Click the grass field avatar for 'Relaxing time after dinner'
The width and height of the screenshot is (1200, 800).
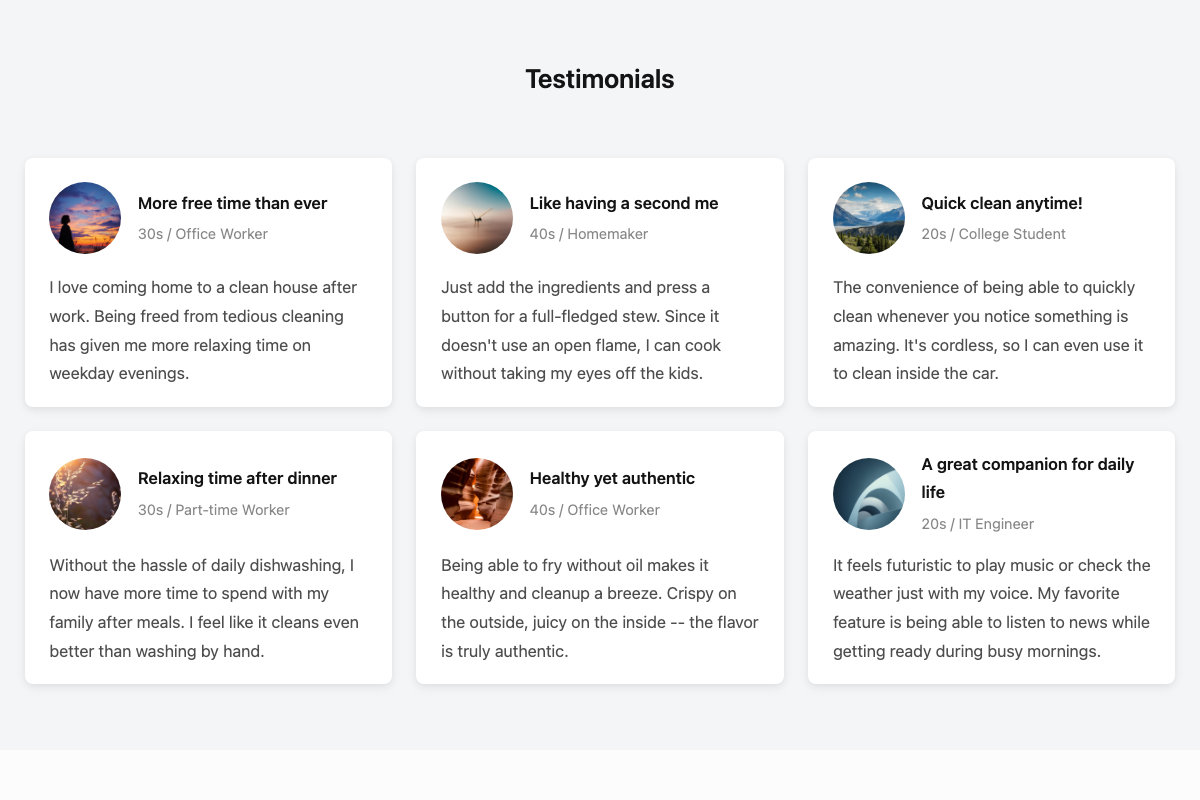(84, 493)
